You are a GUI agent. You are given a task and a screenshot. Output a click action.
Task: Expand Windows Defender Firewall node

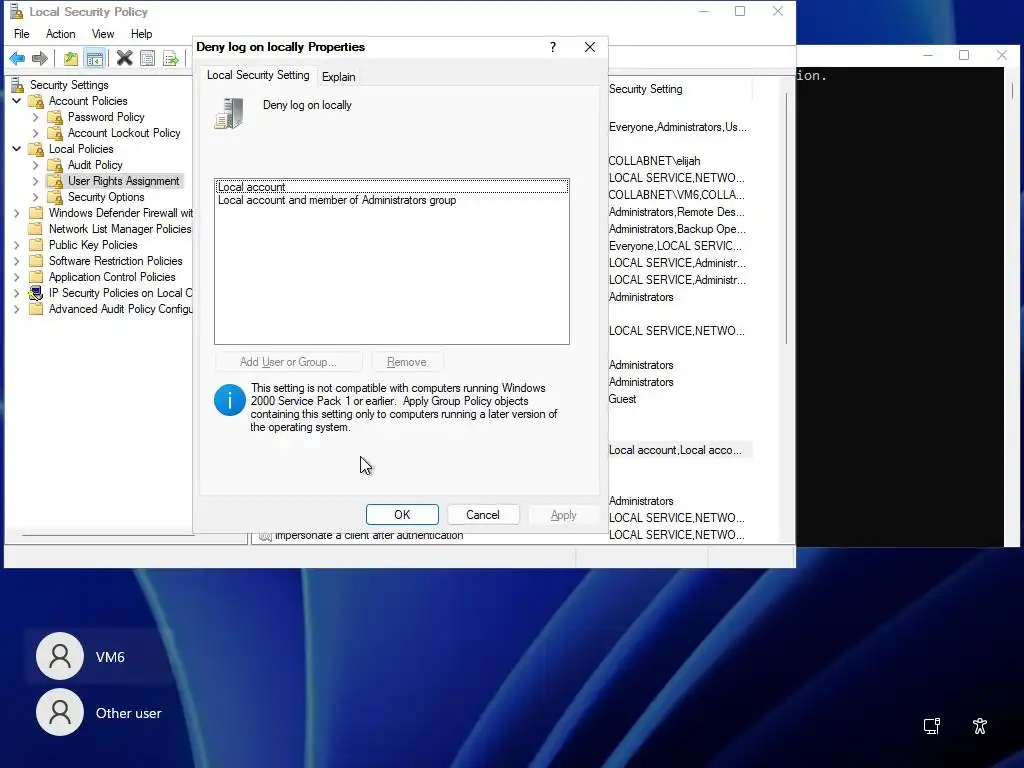point(17,213)
